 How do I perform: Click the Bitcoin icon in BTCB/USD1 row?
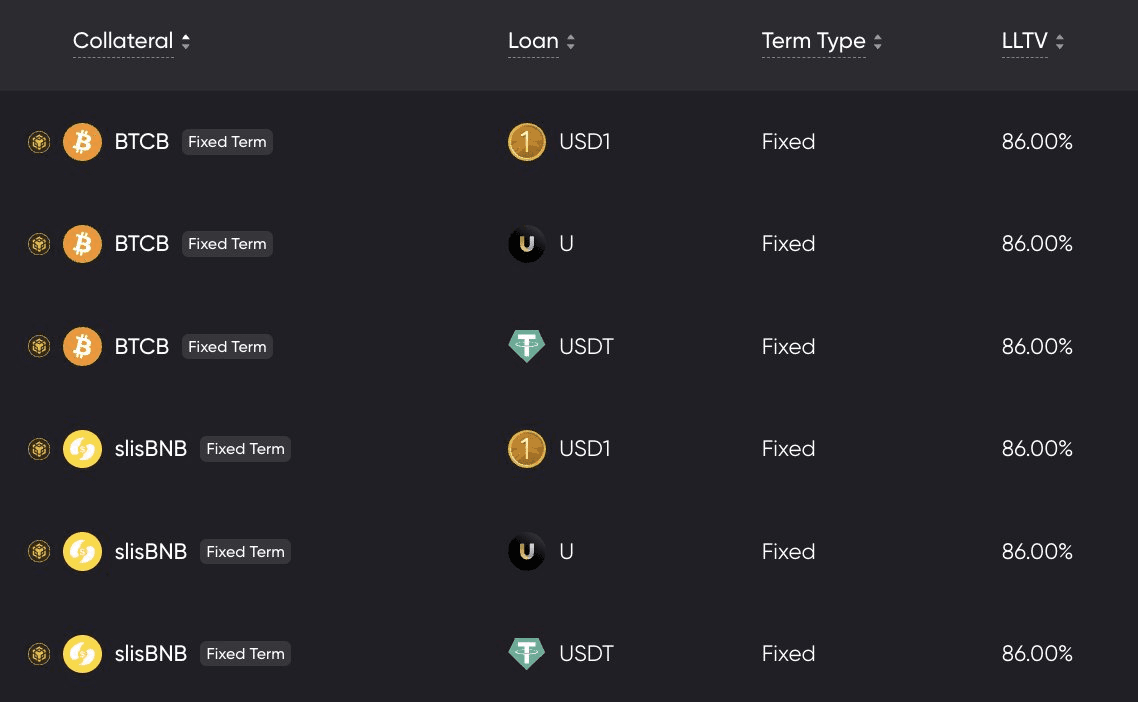[x=82, y=142]
